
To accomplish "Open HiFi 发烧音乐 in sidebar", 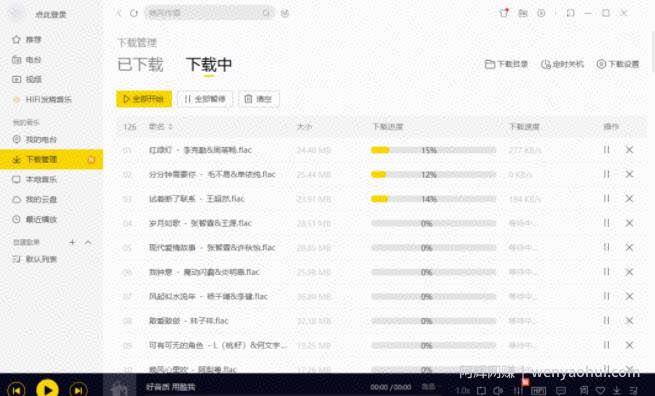I will pyautogui.click(x=42, y=99).
